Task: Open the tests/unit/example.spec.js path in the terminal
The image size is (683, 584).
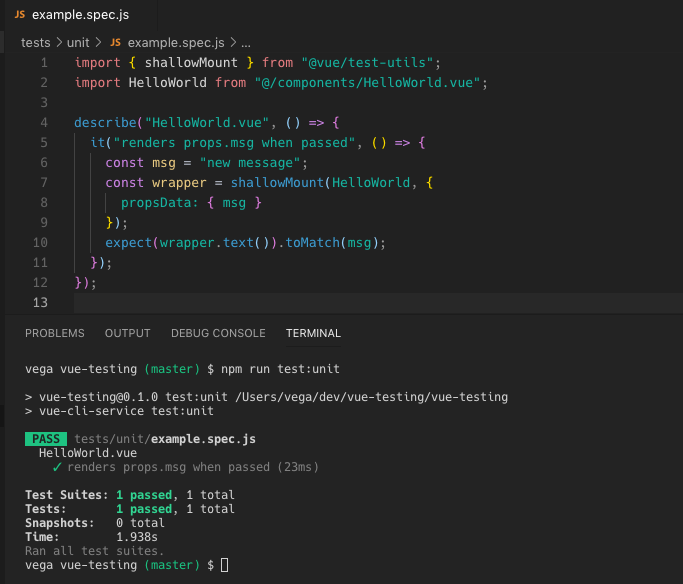Action: (165, 439)
